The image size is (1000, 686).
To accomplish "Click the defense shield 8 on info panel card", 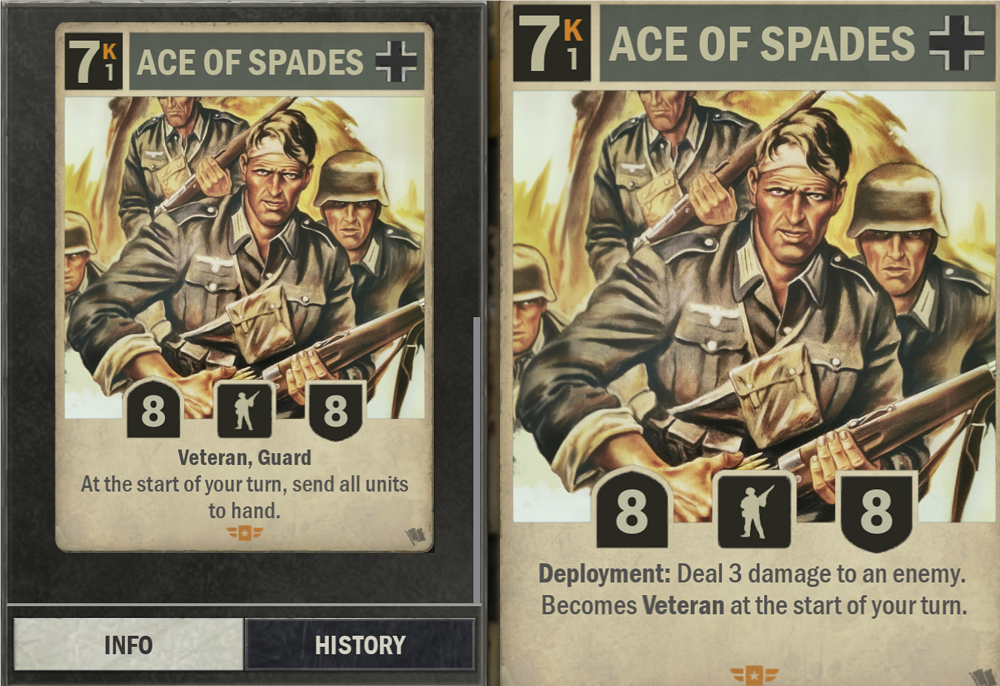I will pyautogui.click(x=336, y=411).
